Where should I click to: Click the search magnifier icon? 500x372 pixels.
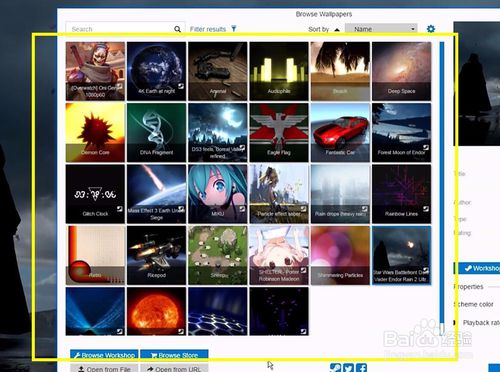coord(177,29)
